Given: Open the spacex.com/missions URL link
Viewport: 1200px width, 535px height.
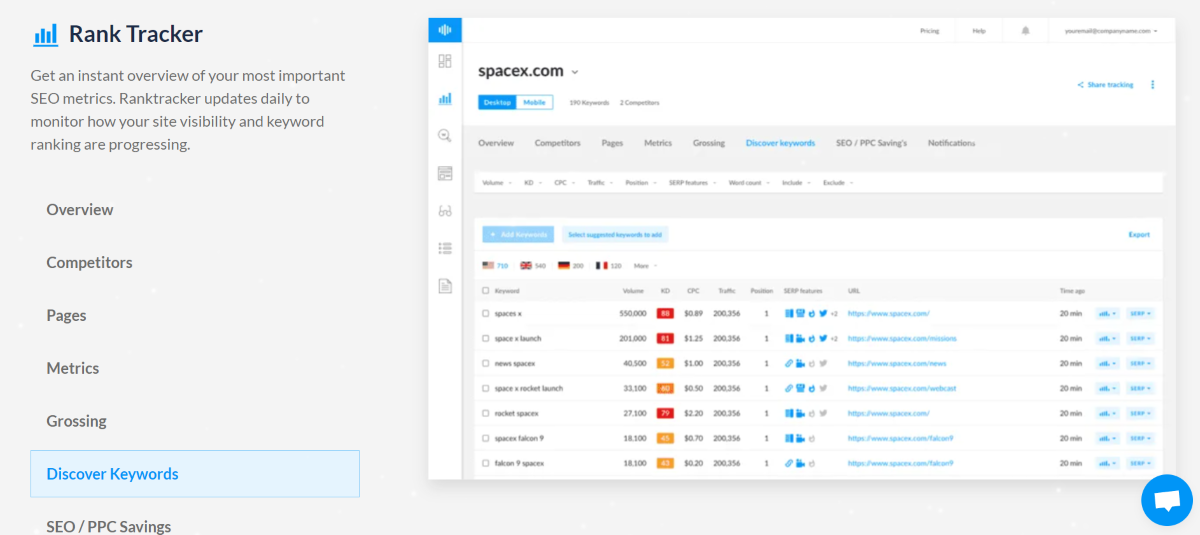Looking at the screenshot, I should pos(902,338).
